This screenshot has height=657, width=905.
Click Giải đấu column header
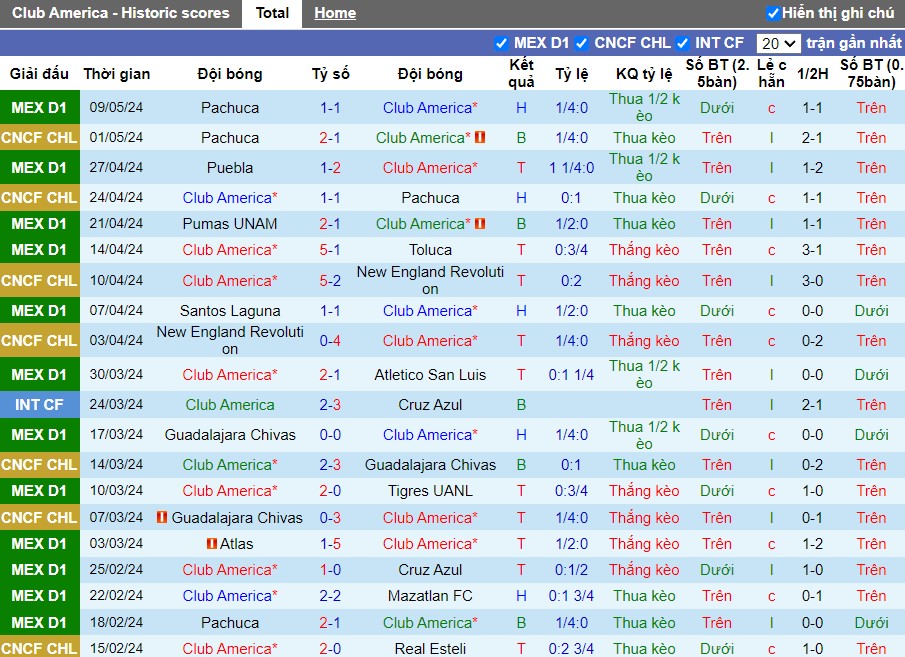click(x=39, y=74)
